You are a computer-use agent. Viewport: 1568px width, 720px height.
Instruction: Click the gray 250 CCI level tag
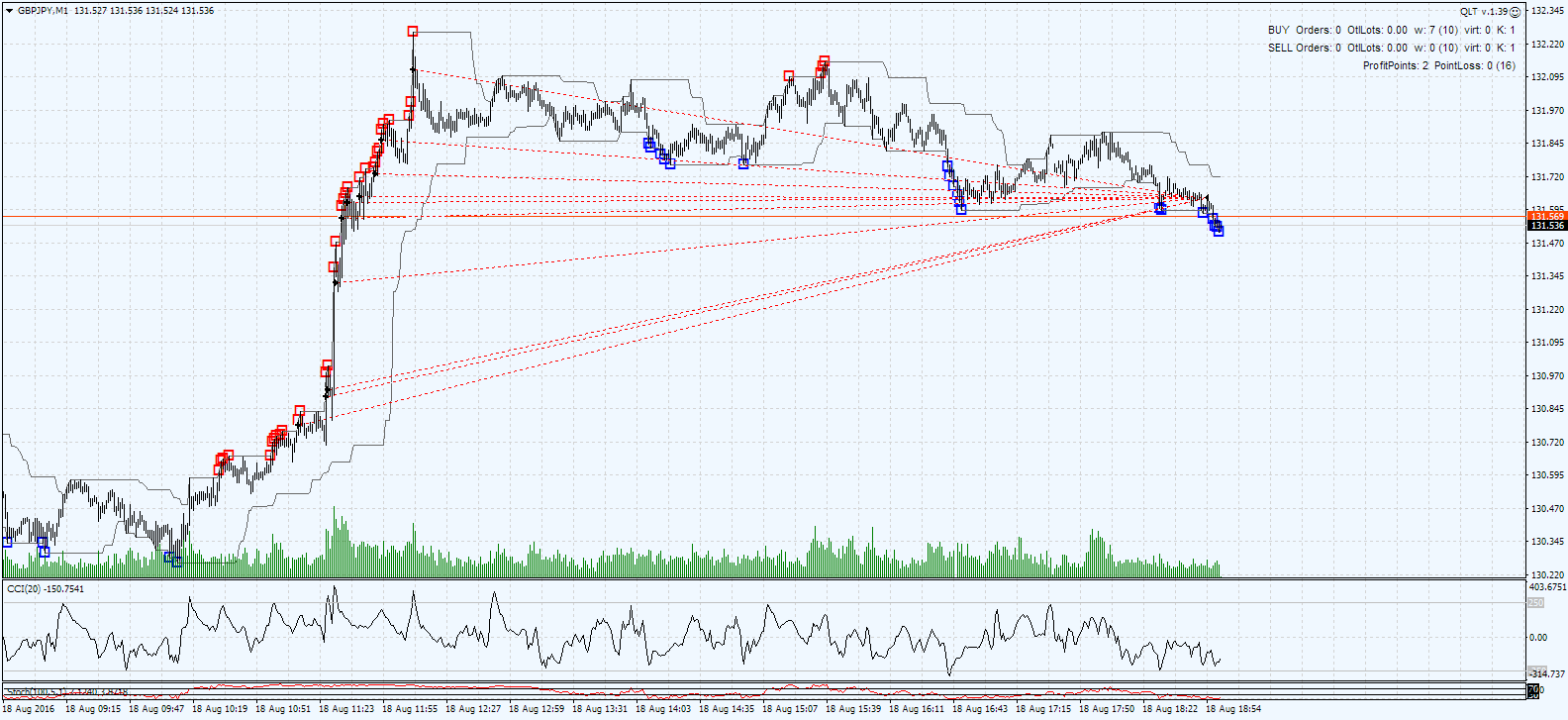[1535, 602]
